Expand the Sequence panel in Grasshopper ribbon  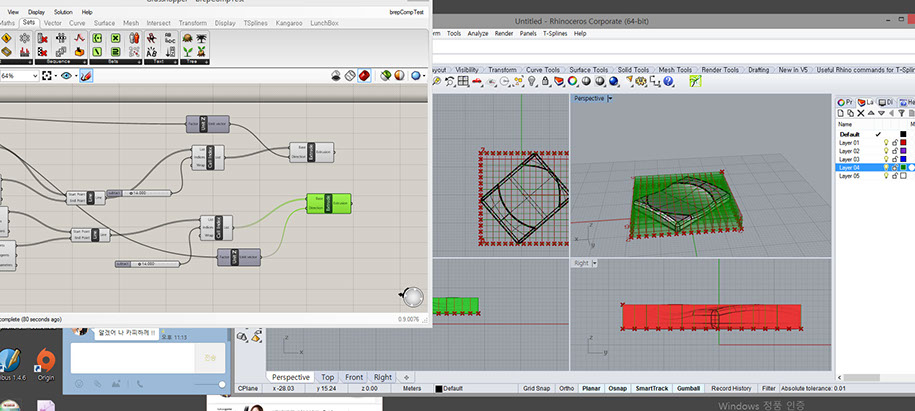click(84, 62)
